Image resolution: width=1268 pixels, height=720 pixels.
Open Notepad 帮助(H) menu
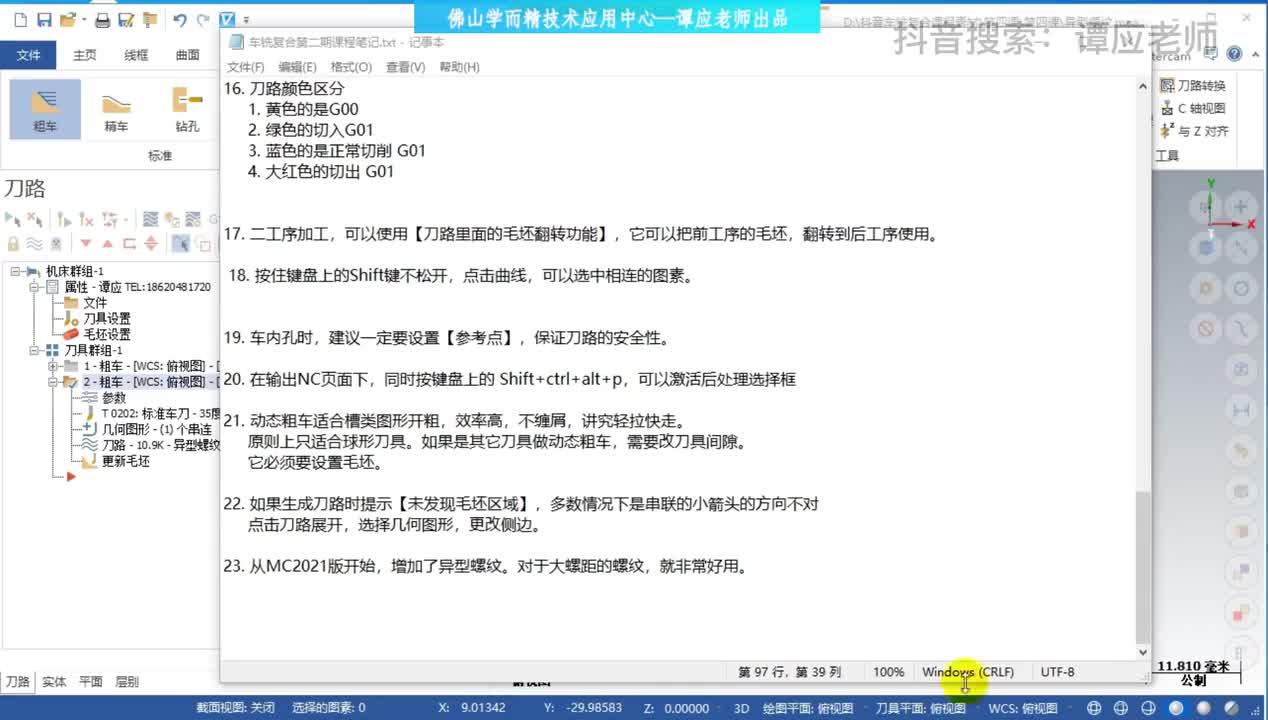[459, 67]
